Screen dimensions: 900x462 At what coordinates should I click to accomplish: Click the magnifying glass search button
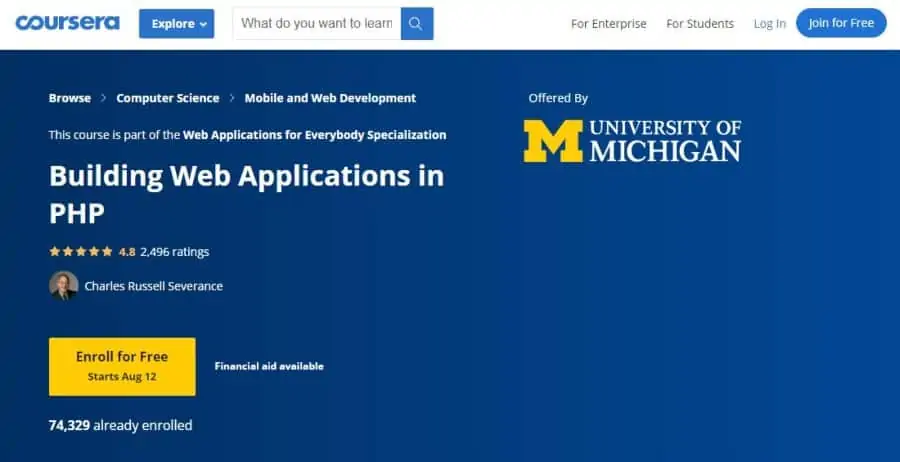[x=417, y=24]
